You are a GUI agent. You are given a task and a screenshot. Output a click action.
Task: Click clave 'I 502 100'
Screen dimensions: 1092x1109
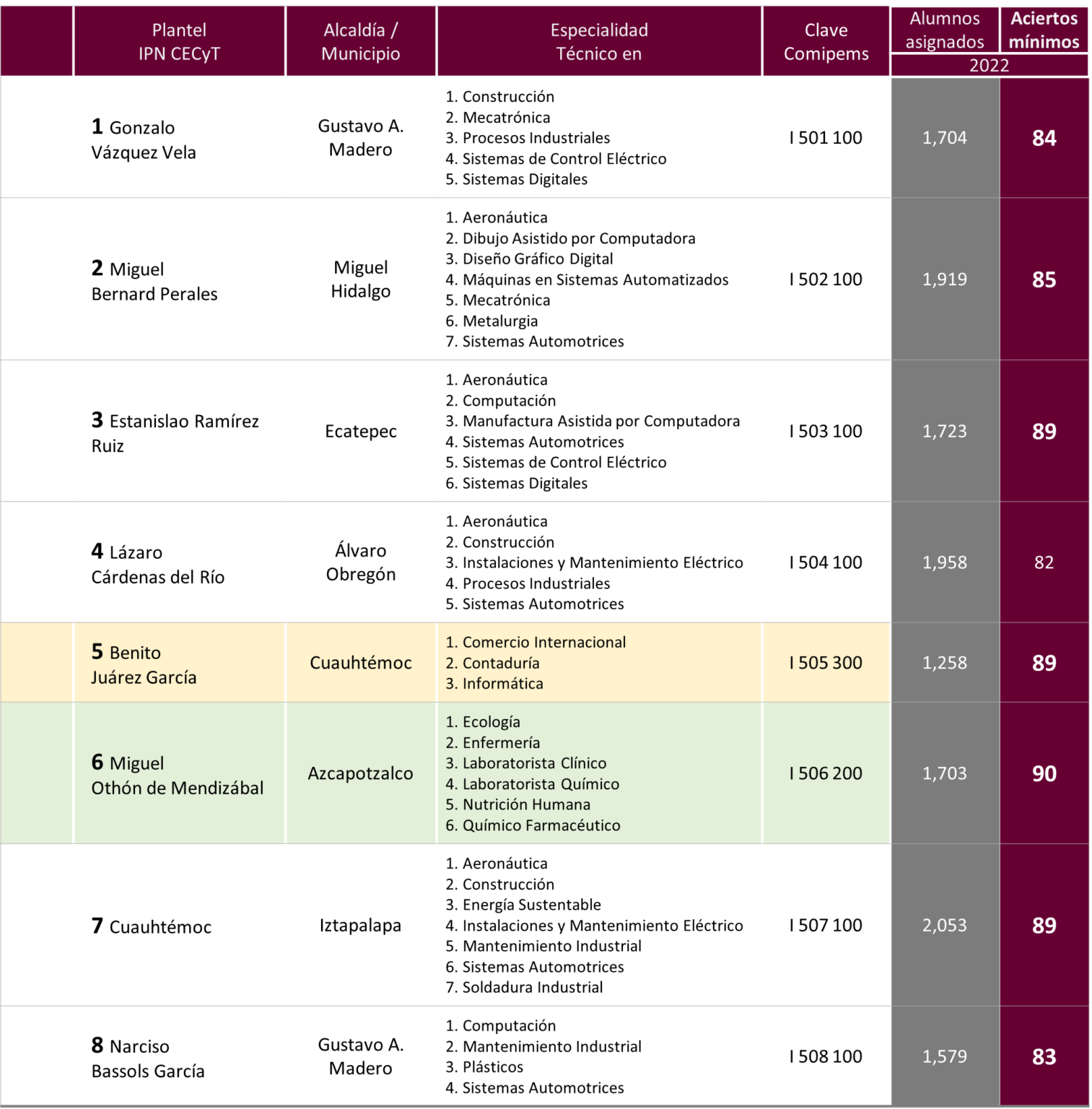click(826, 279)
